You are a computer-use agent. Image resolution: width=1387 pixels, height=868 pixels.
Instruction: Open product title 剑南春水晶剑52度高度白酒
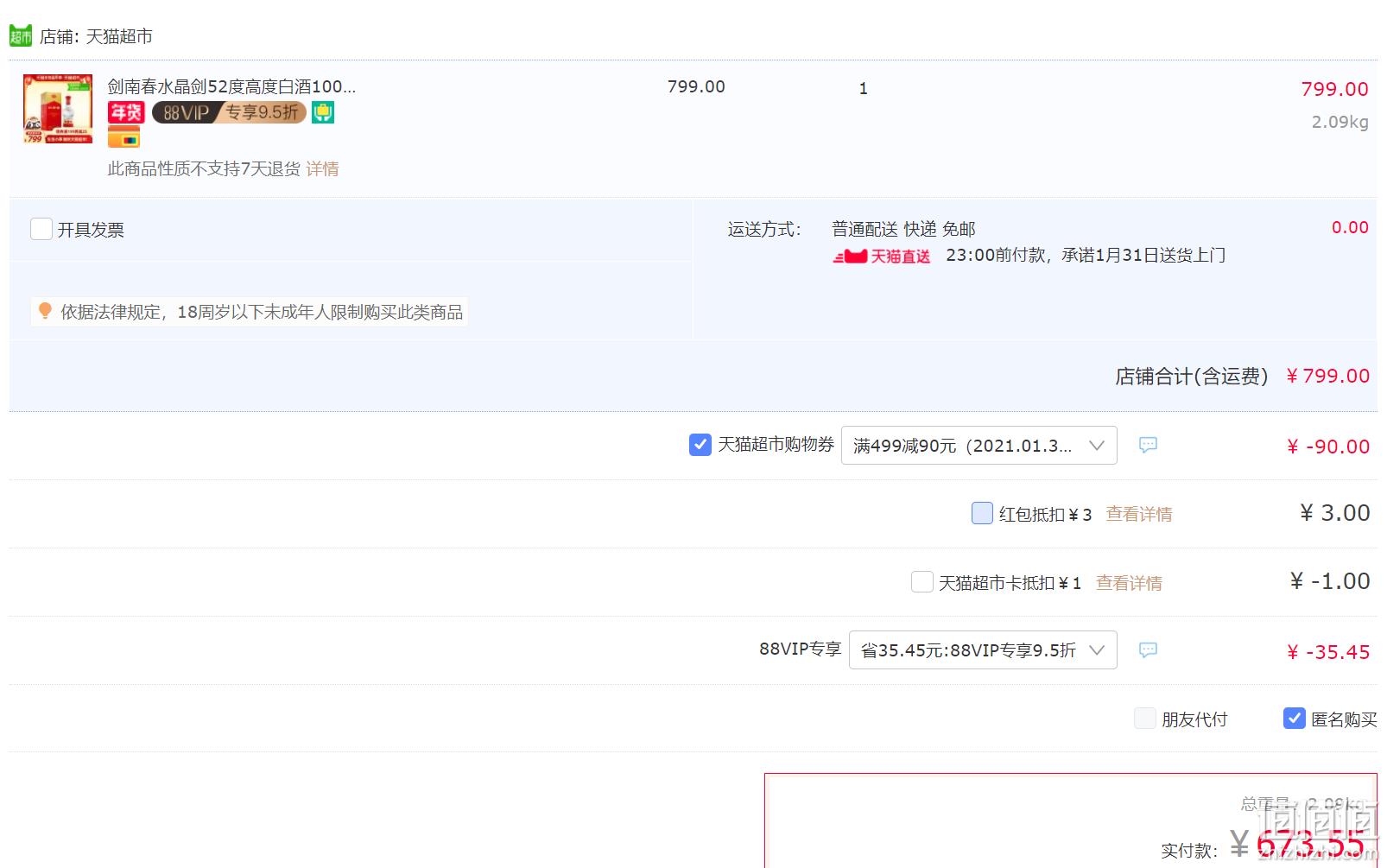(231, 86)
